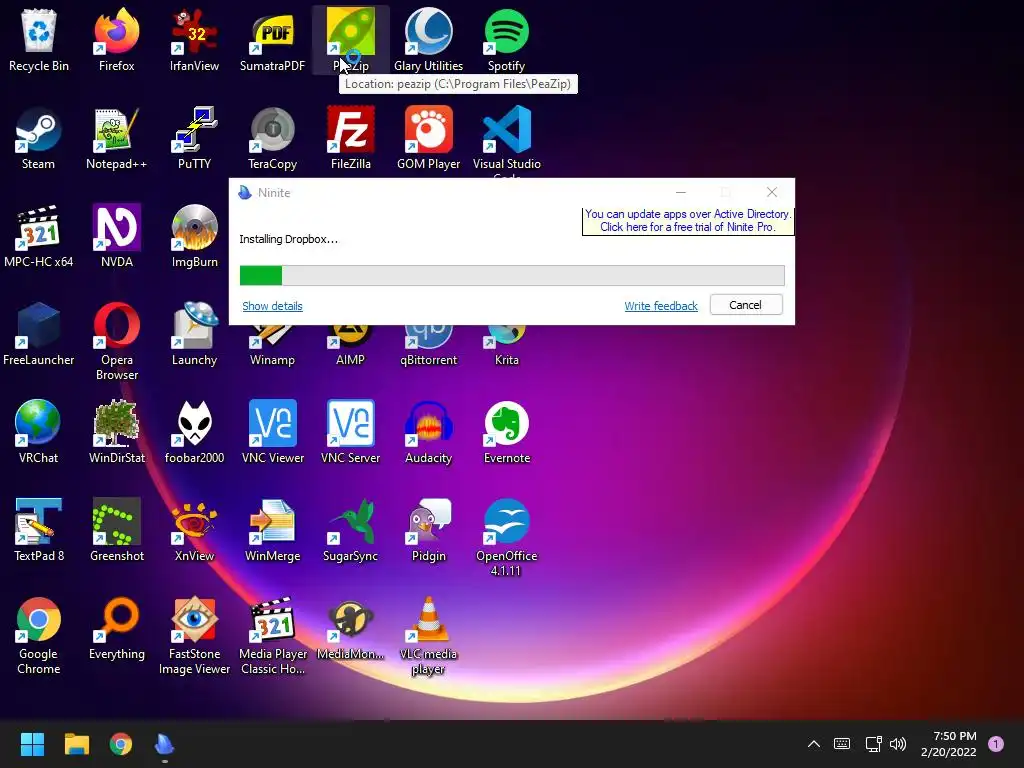Open the Write feedback link

click(x=661, y=306)
